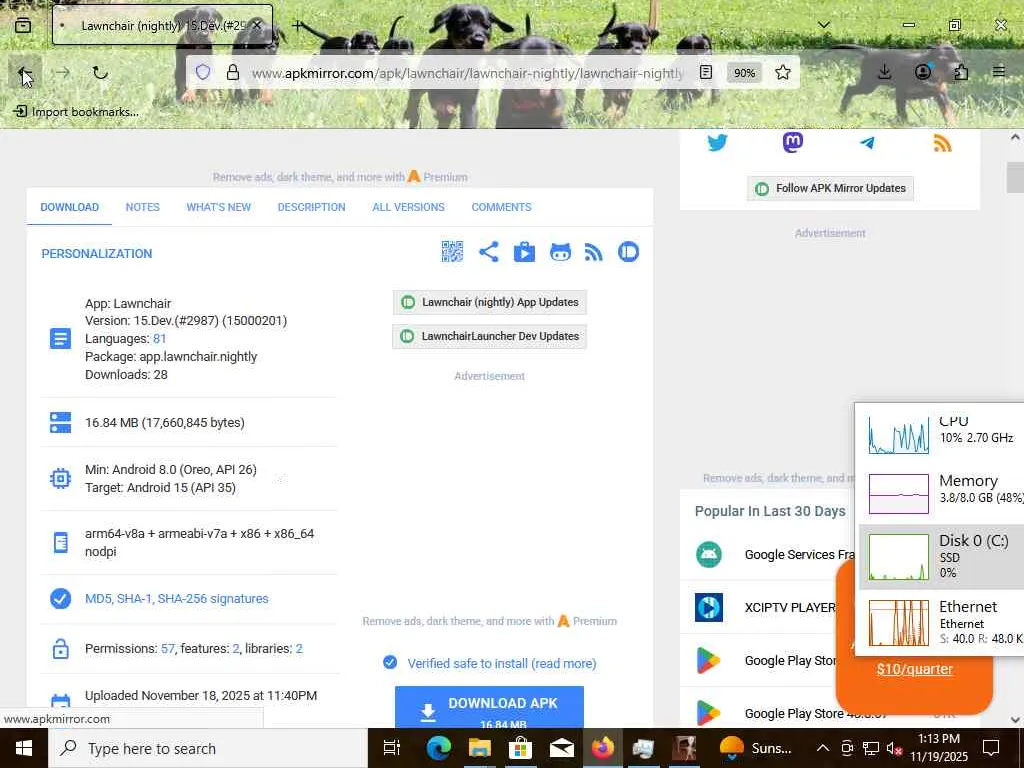Show hidden system tray icons chevron
This screenshot has width=1024, height=768.
(823, 748)
